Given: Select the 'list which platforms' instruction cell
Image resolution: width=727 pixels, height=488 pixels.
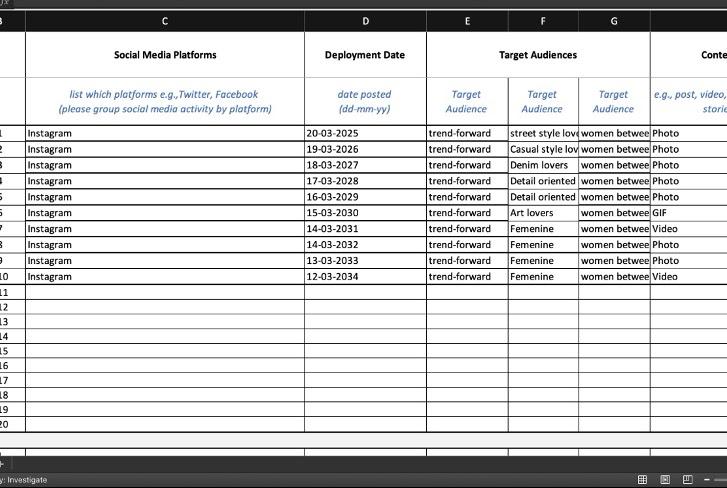Looking at the screenshot, I should pyautogui.click(x=165, y=101).
